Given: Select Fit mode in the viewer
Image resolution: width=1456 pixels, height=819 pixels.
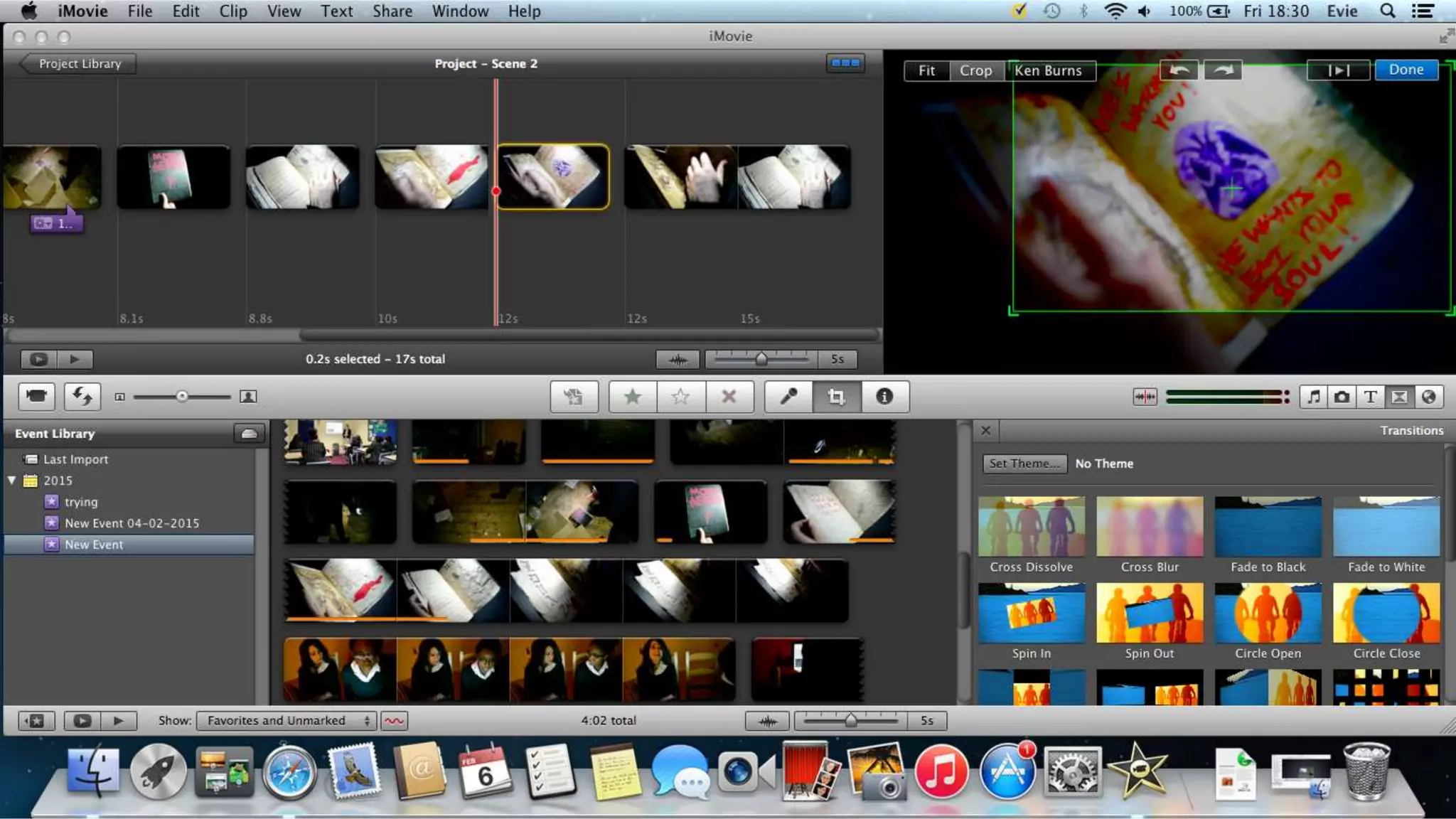Looking at the screenshot, I should [926, 70].
